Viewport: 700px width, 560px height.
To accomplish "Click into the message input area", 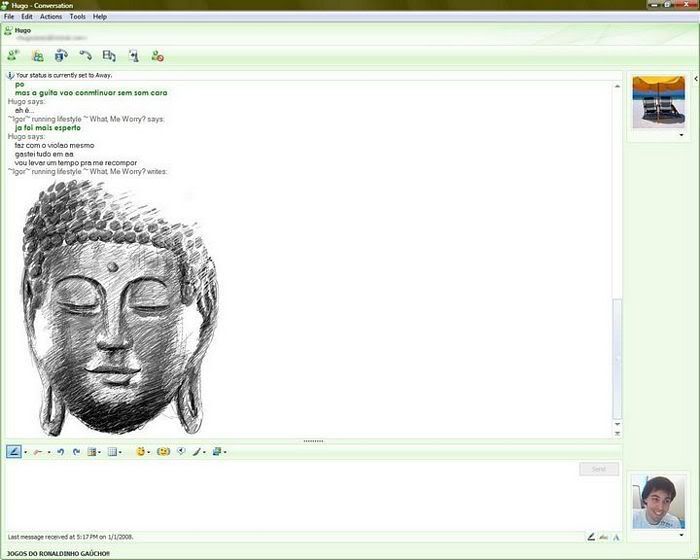I will click(x=290, y=496).
